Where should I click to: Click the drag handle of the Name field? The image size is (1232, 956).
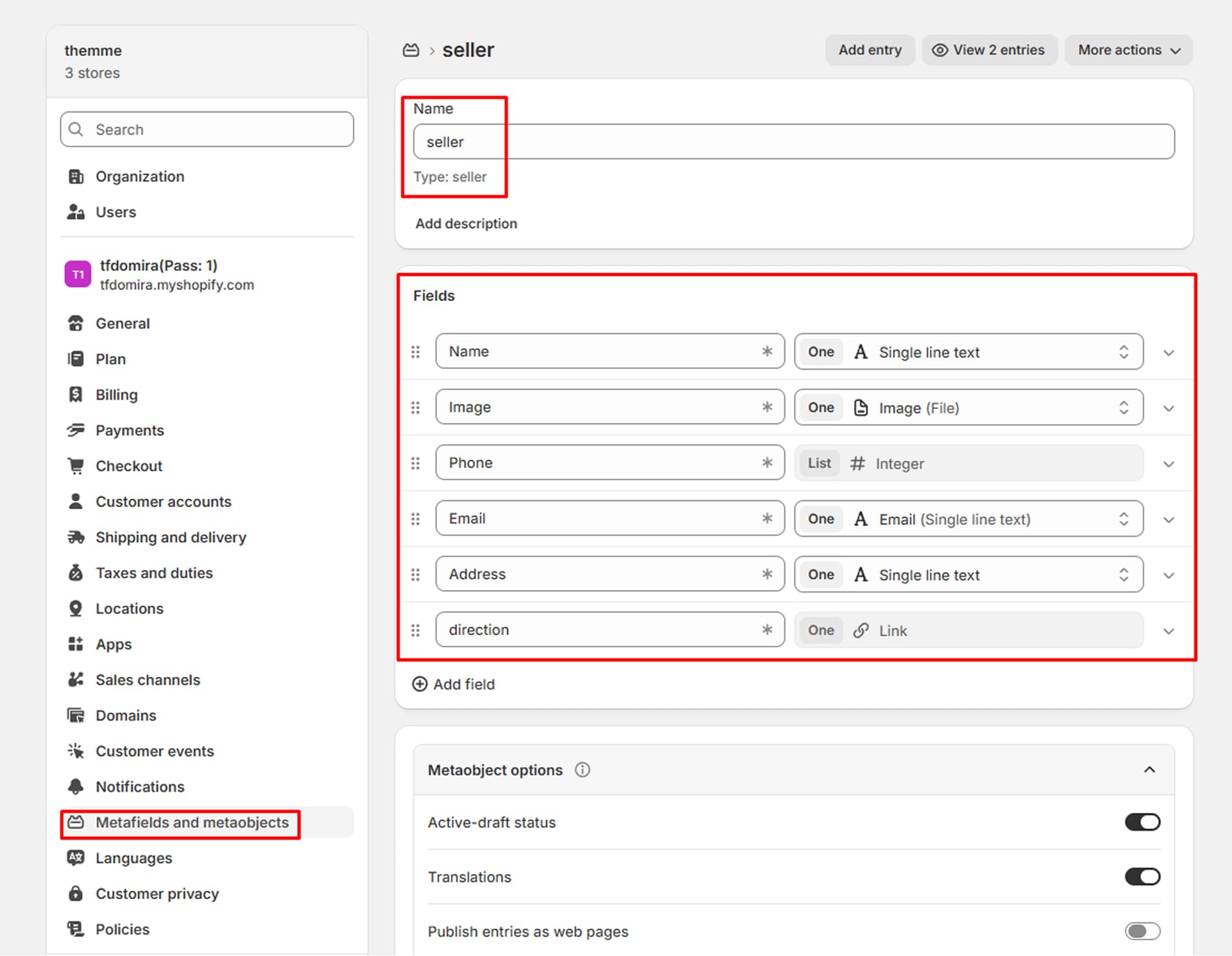[415, 352]
